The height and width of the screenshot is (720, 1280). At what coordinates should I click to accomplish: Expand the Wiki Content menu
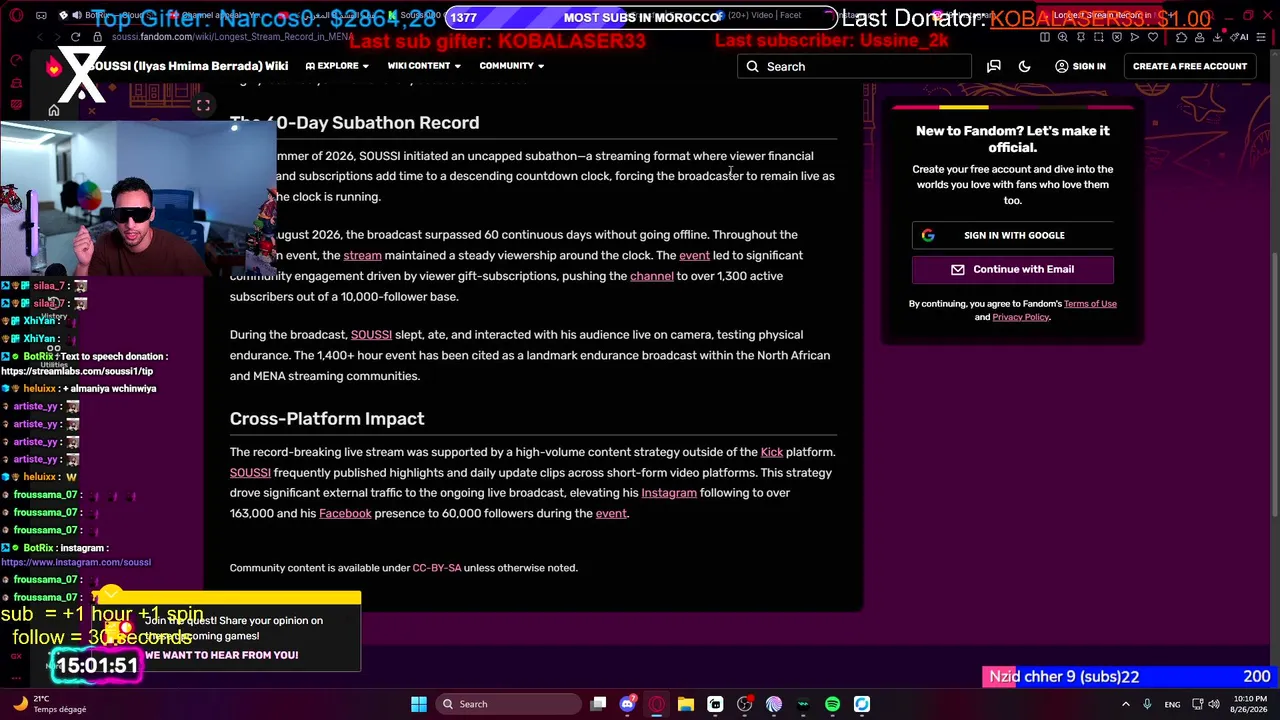click(x=424, y=66)
